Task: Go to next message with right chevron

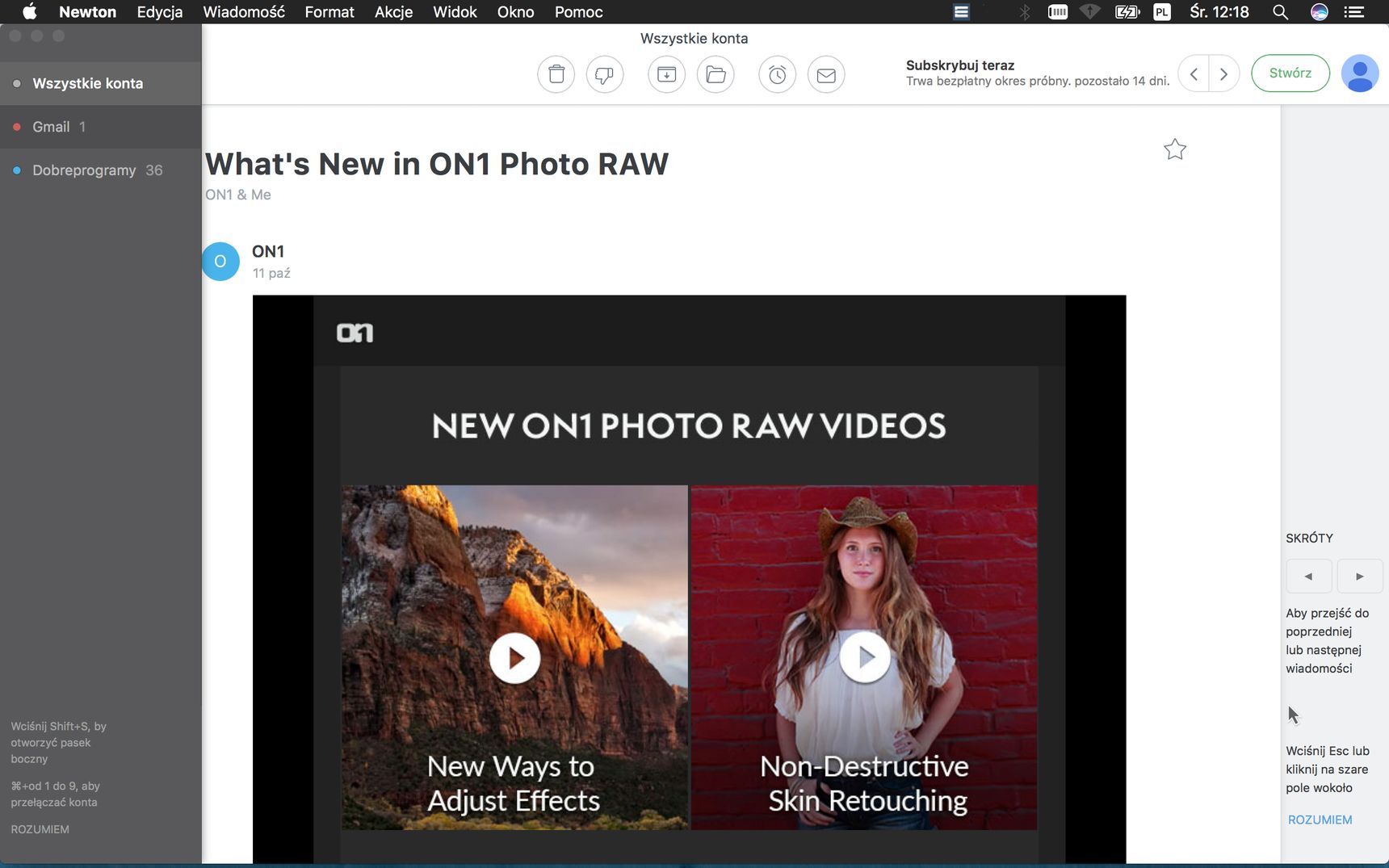Action: coord(1224,73)
